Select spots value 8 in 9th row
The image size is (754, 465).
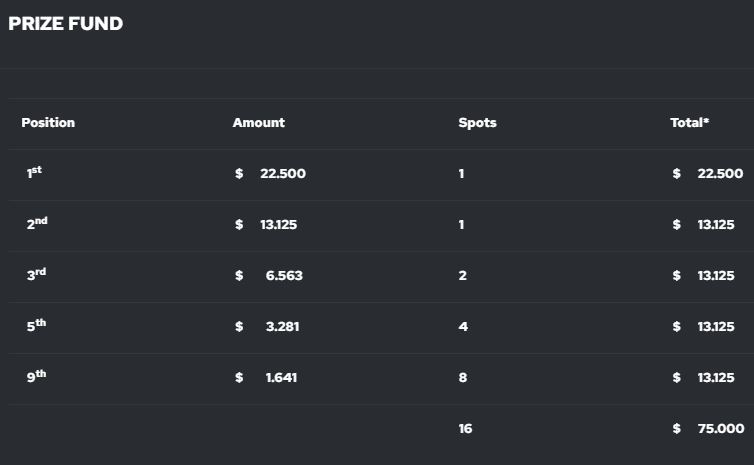pos(462,378)
